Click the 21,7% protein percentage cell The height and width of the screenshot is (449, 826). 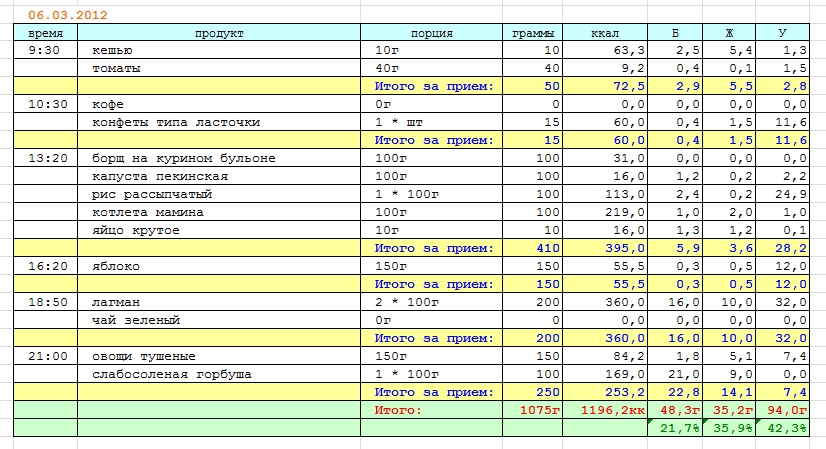675,428
